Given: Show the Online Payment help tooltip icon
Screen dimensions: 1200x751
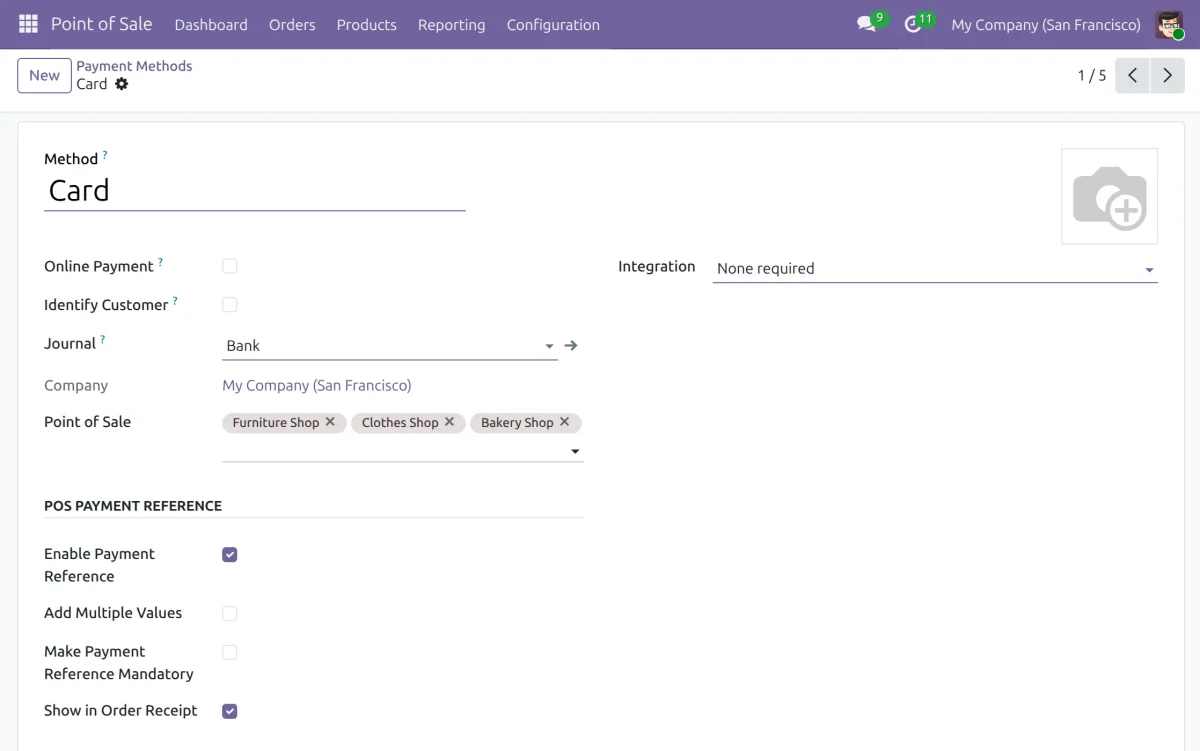Looking at the screenshot, I should [160, 262].
